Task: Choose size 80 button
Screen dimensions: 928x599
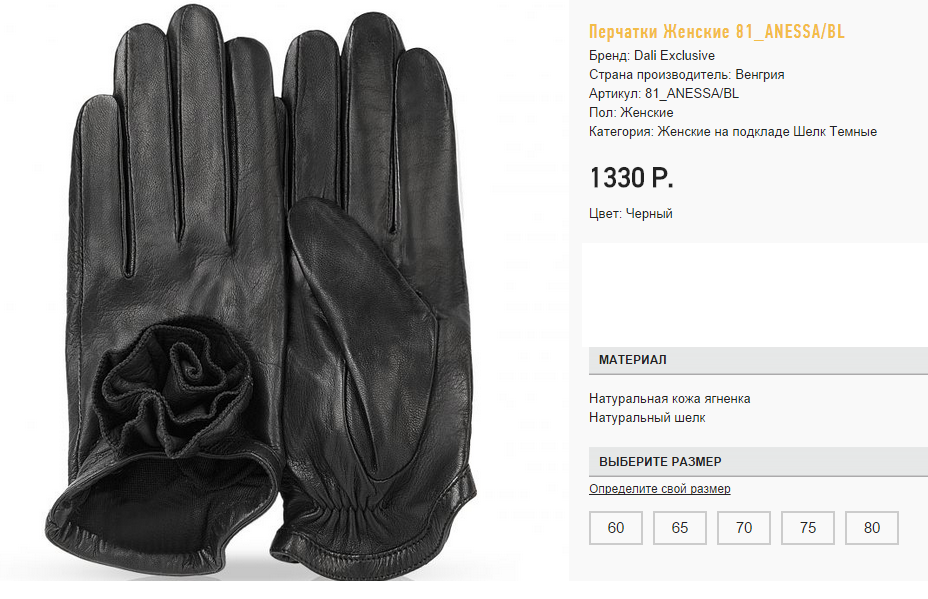Action: tap(872, 528)
